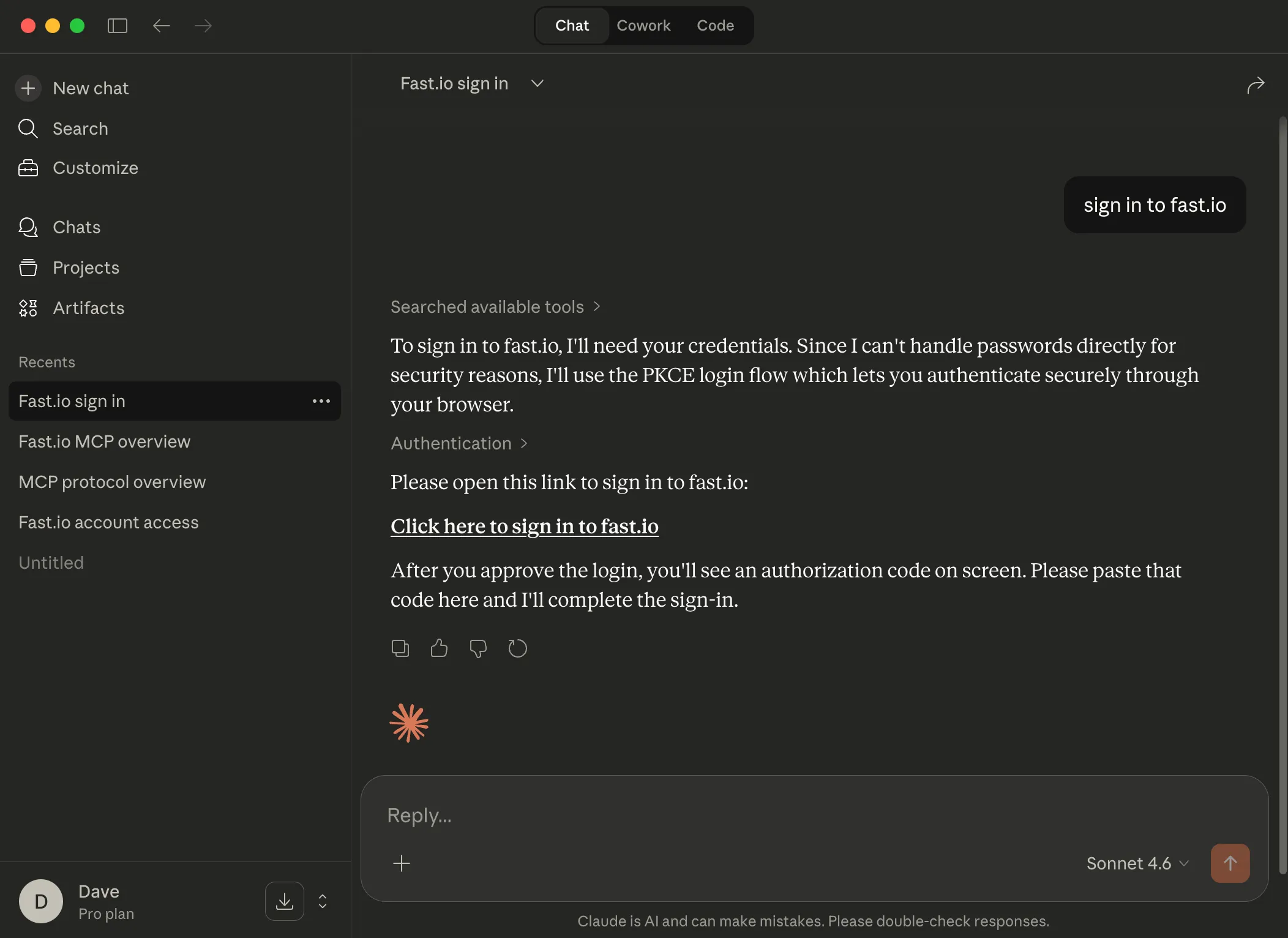Give a thumbs up to the response

[x=439, y=648]
